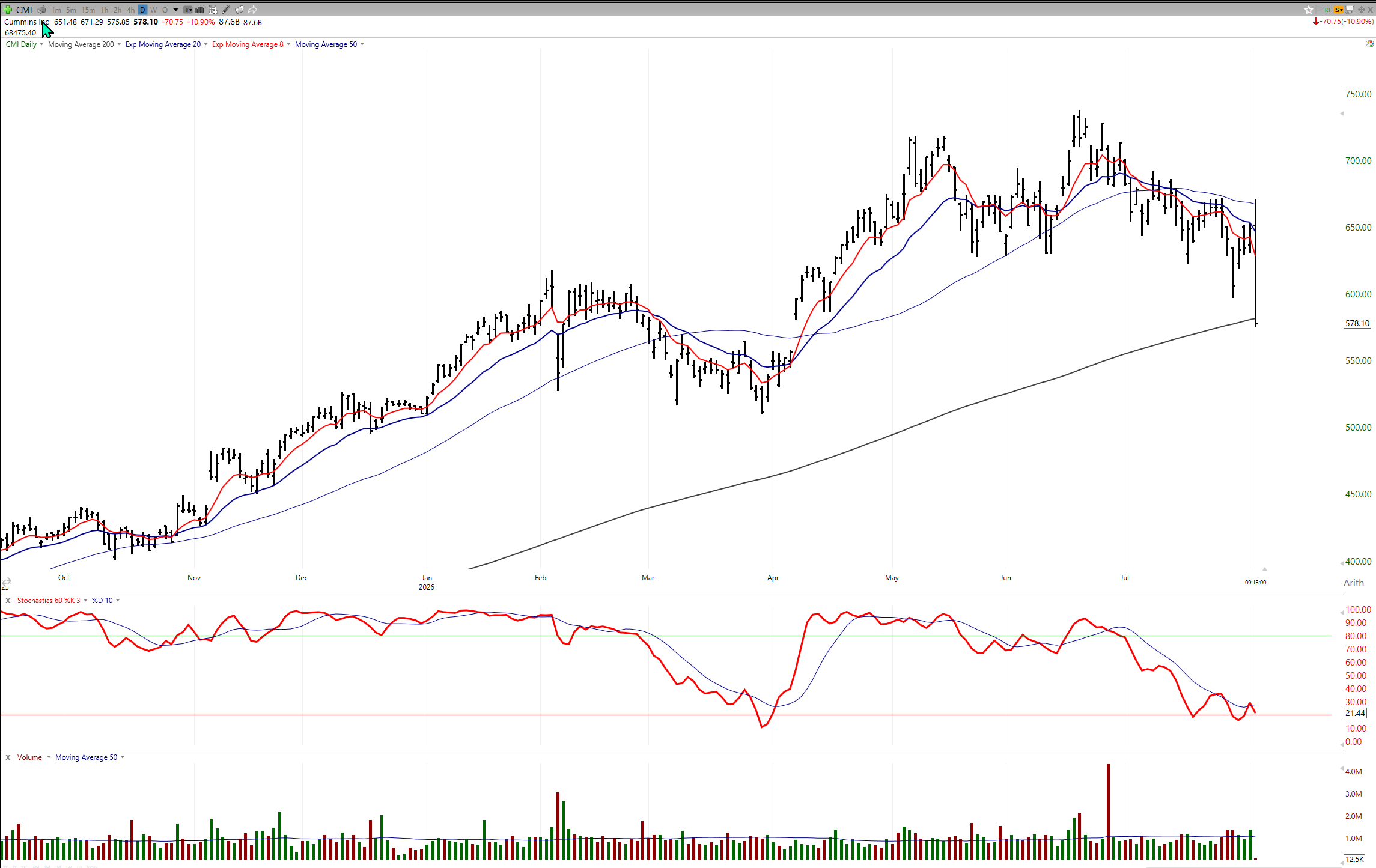Click the 500.00 price axis label
Viewport: 1376px width, 868px height.
coord(1358,427)
